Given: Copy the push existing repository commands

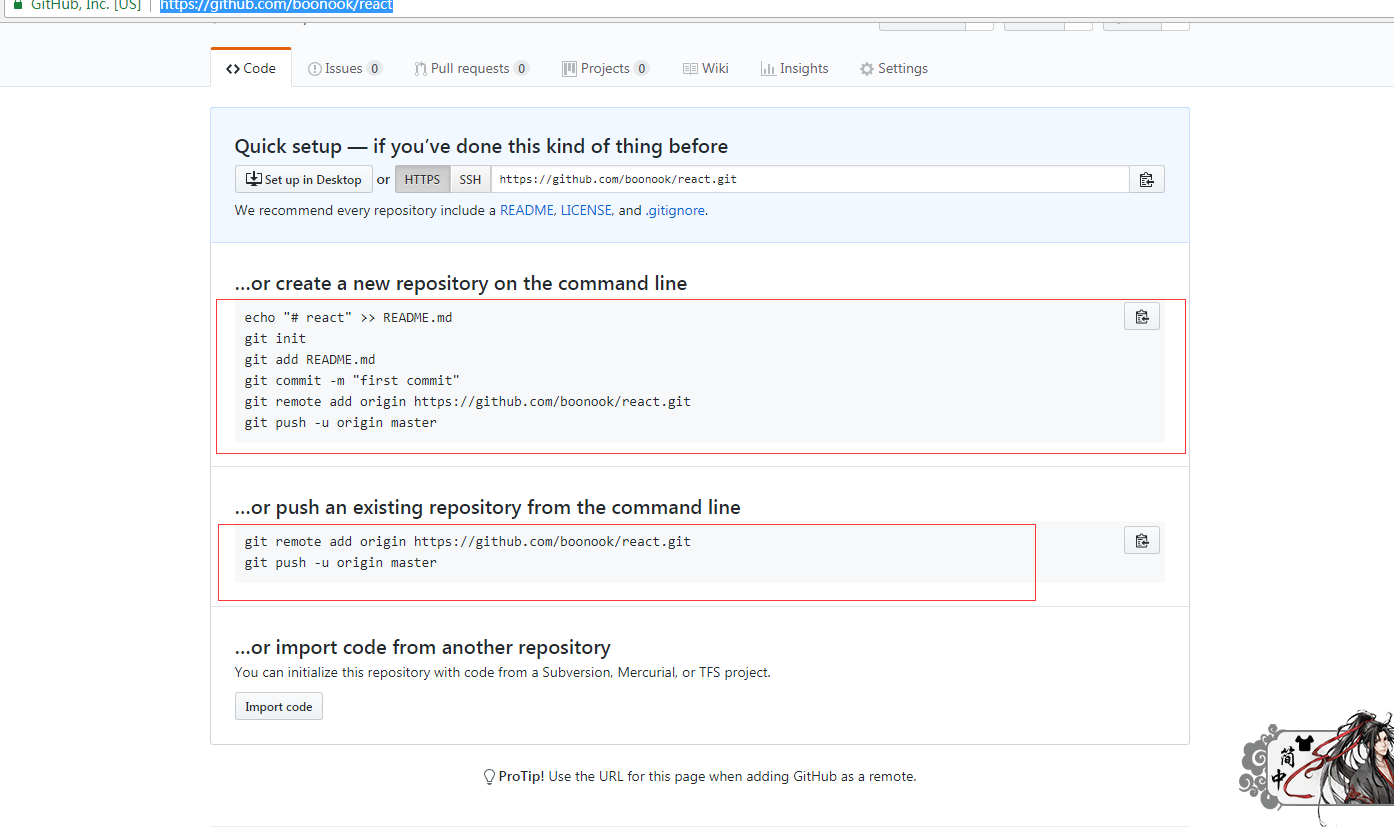Looking at the screenshot, I should (x=1142, y=541).
